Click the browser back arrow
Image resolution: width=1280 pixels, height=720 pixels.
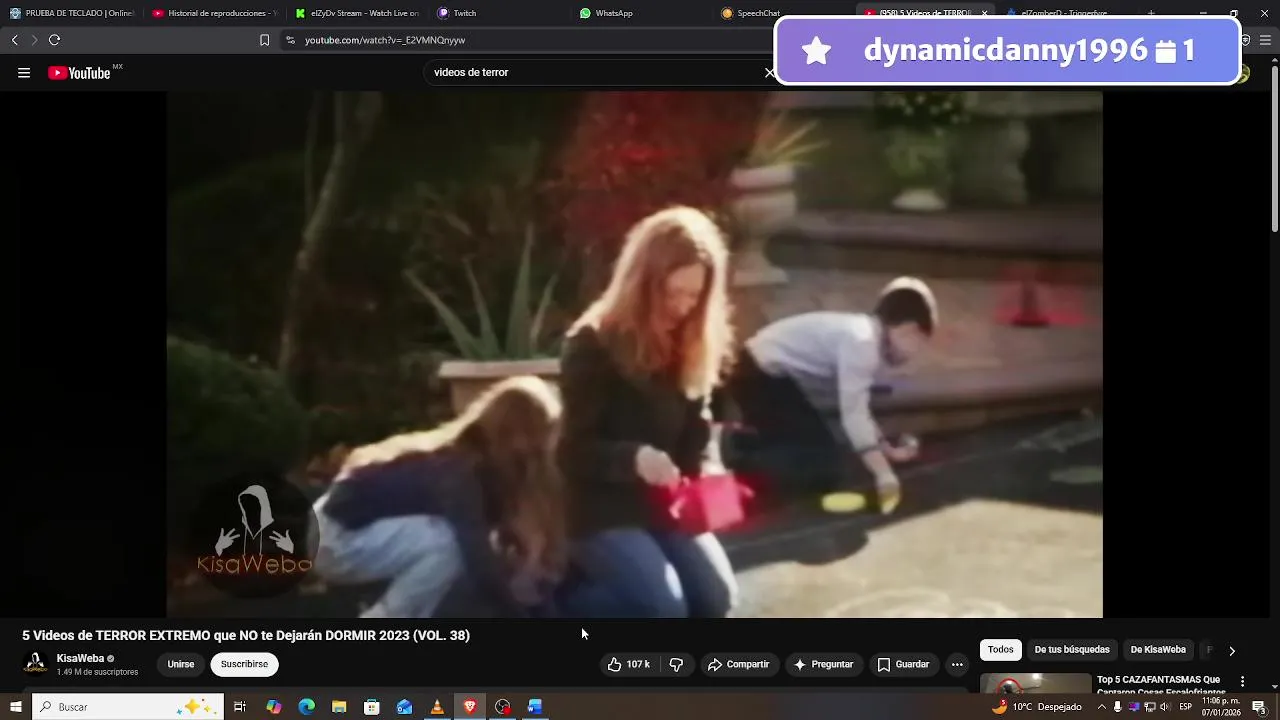click(14, 40)
